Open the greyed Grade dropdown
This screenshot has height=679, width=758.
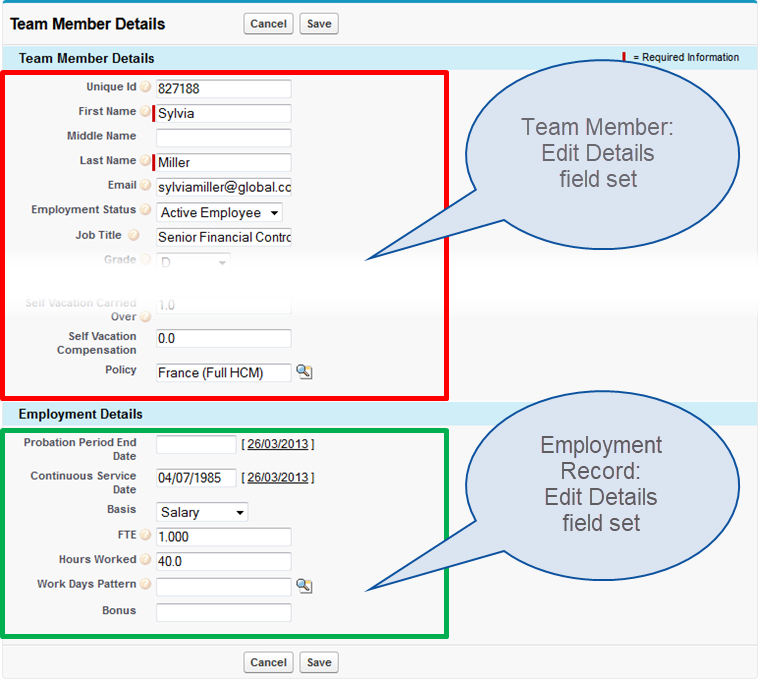(193, 262)
